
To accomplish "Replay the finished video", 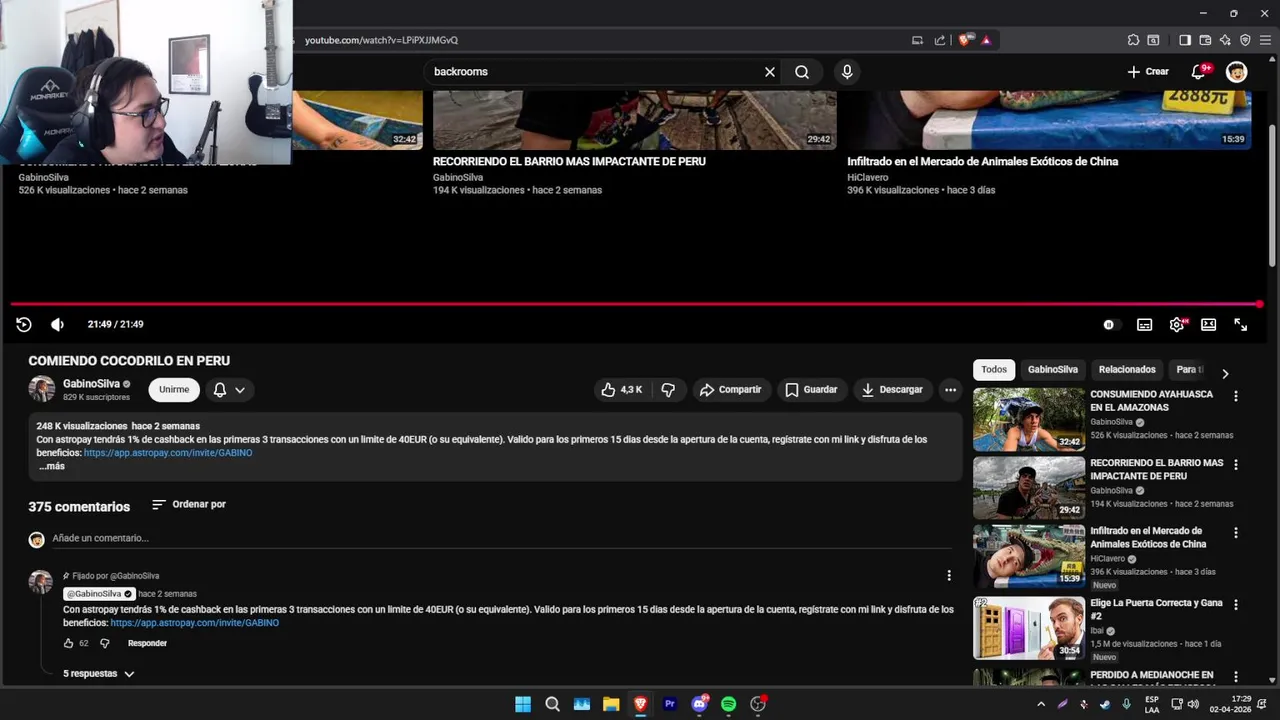I will [x=24, y=324].
